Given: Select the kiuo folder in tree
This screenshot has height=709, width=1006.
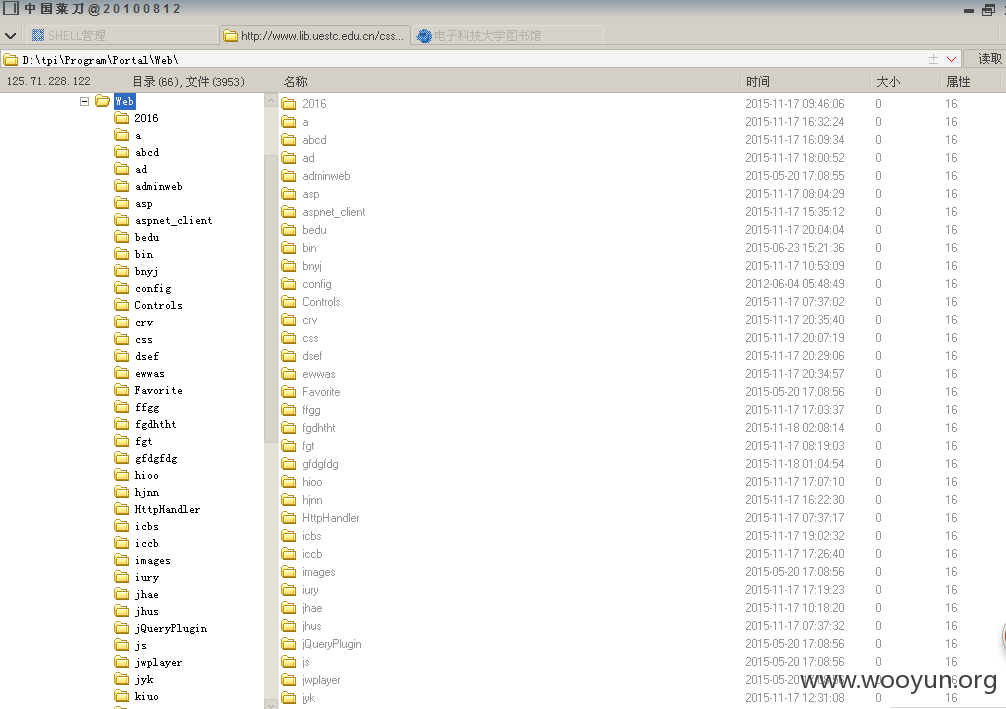Looking at the screenshot, I should point(147,696).
